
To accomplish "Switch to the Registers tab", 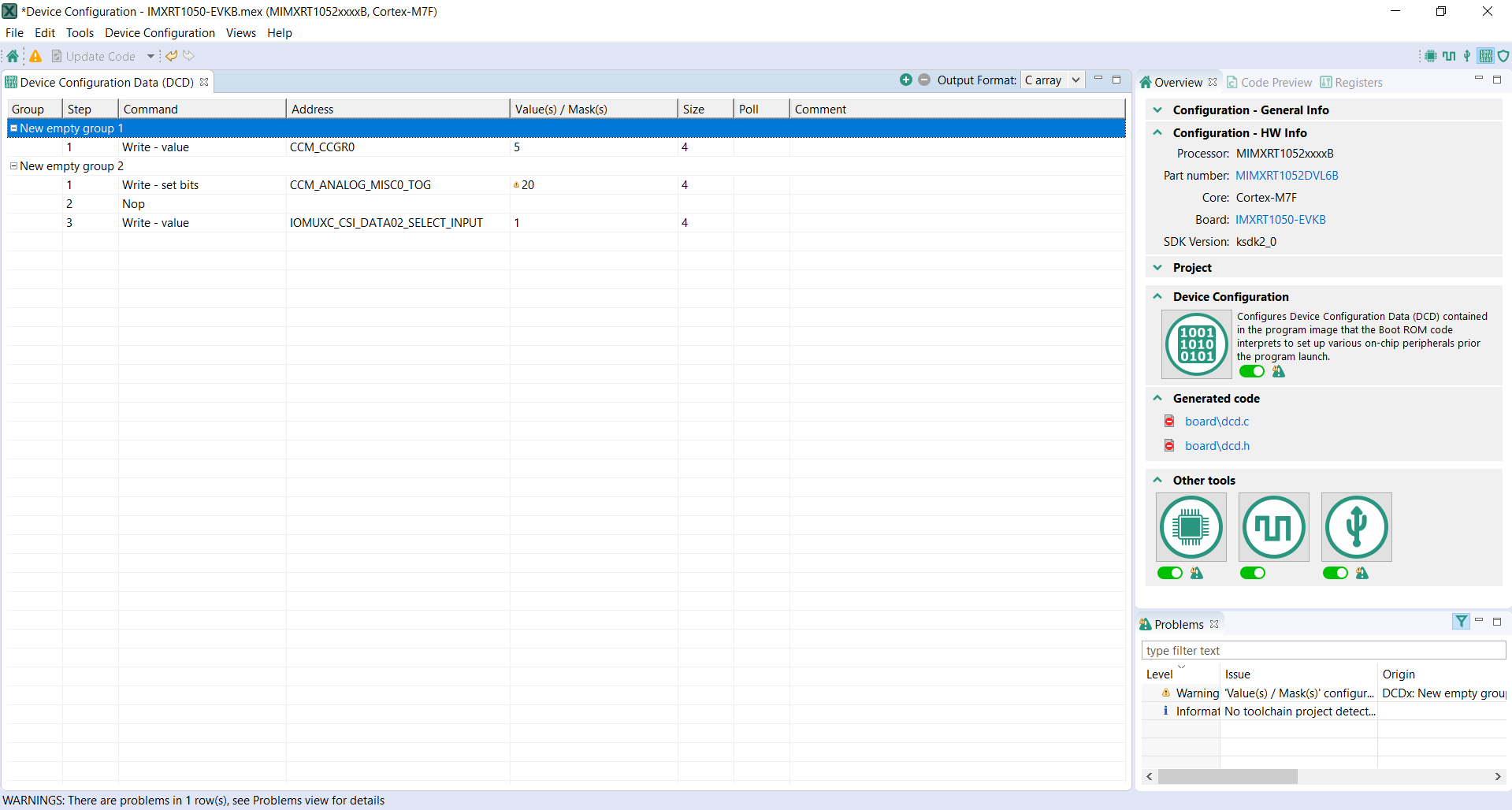I will 1351,82.
